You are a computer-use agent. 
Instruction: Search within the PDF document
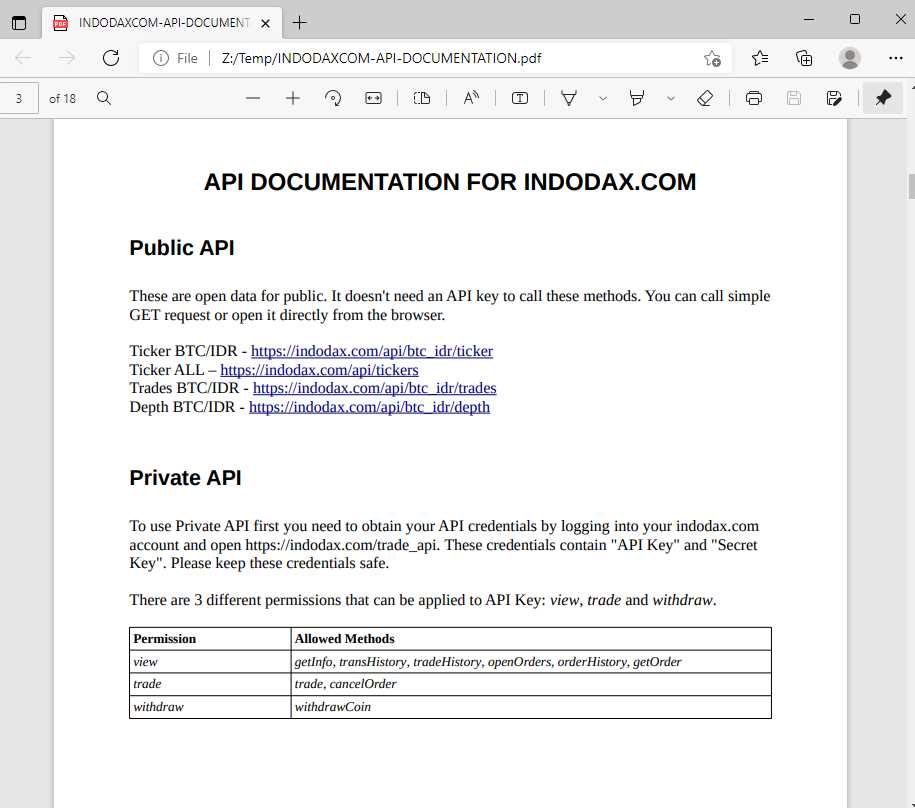(x=104, y=98)
